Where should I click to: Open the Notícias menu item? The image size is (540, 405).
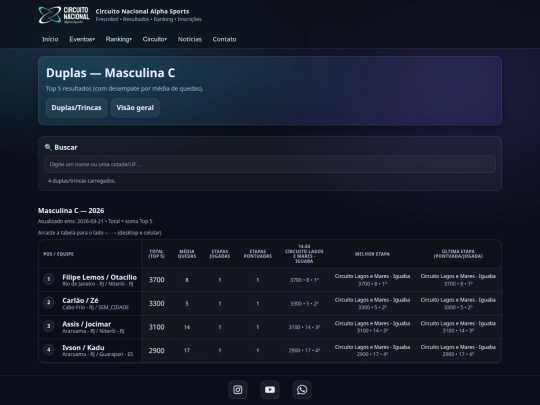190,39
